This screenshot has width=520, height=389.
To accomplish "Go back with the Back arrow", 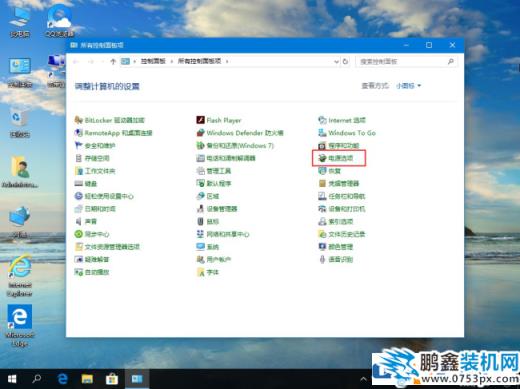I will [x=76, y=62].
